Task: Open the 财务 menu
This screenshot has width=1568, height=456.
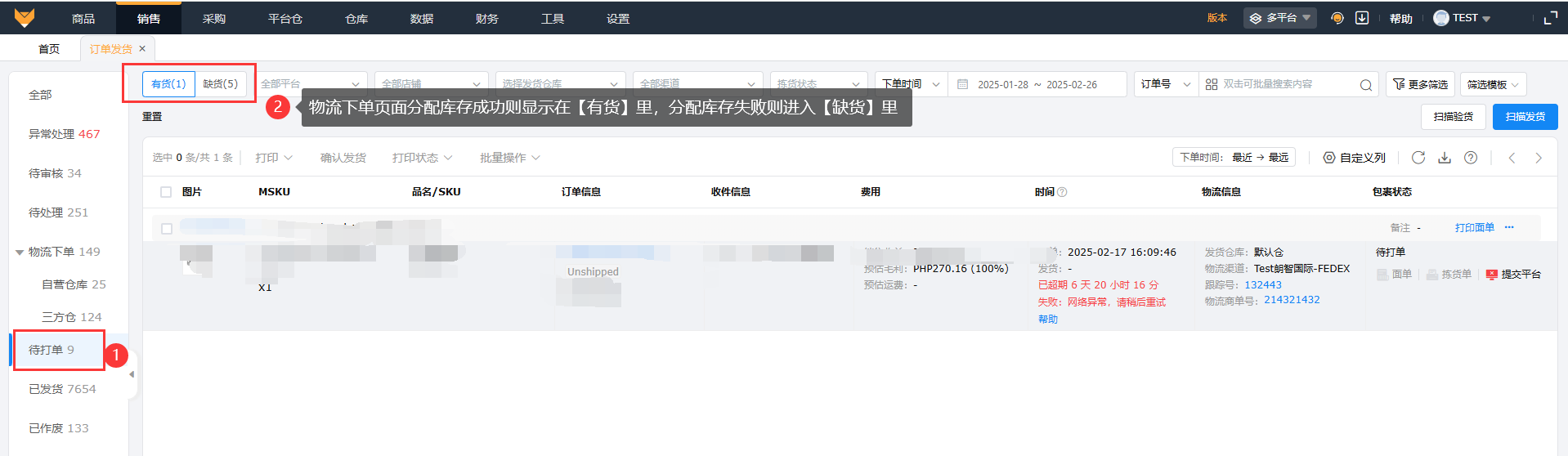Action: pyautogui.click(x=487, y=19)
